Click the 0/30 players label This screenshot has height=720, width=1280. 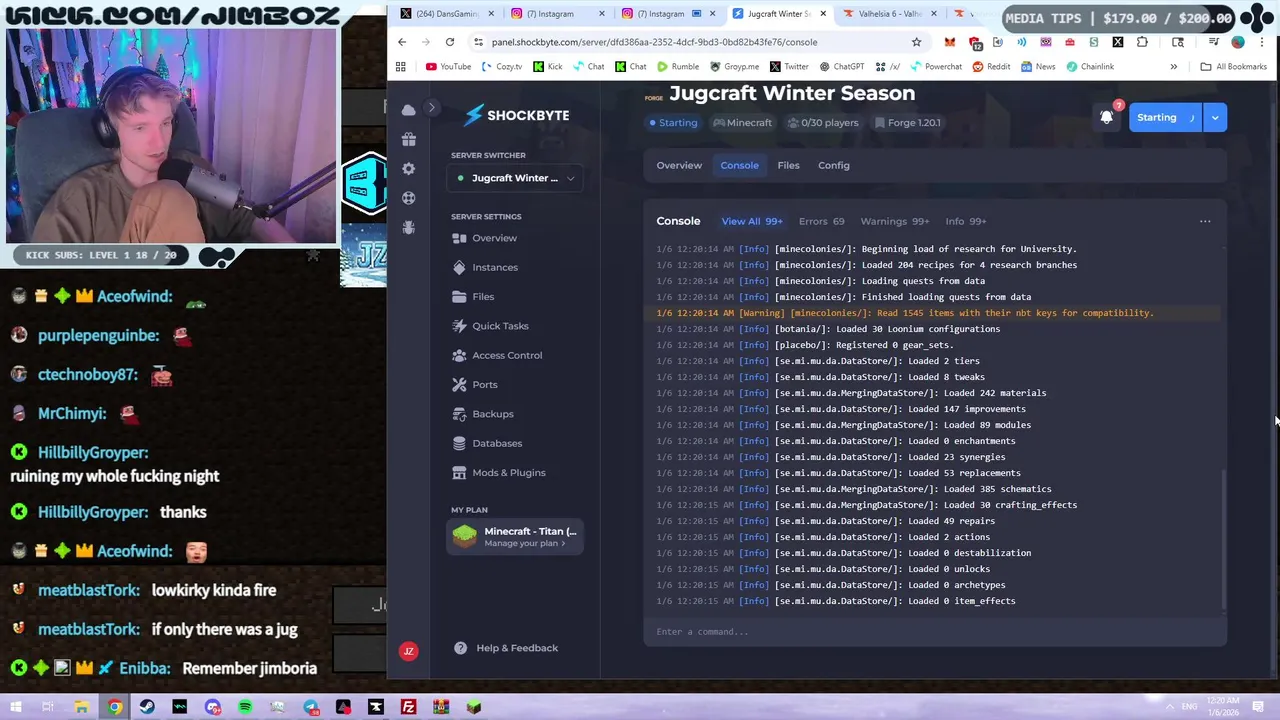coord(822,123)
